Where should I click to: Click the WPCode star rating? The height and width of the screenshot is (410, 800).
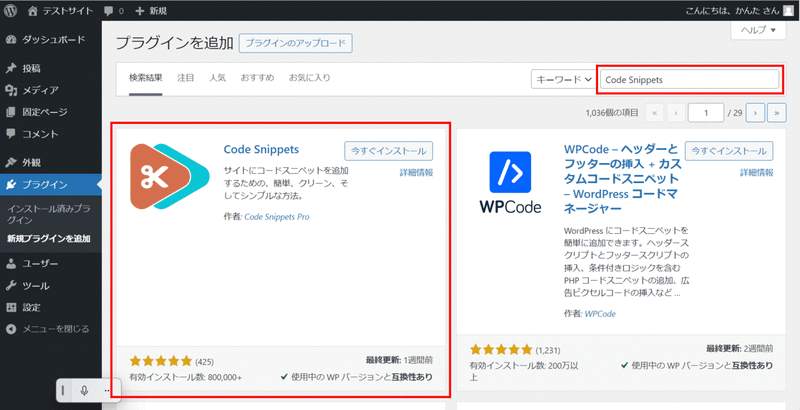point(501,350)
